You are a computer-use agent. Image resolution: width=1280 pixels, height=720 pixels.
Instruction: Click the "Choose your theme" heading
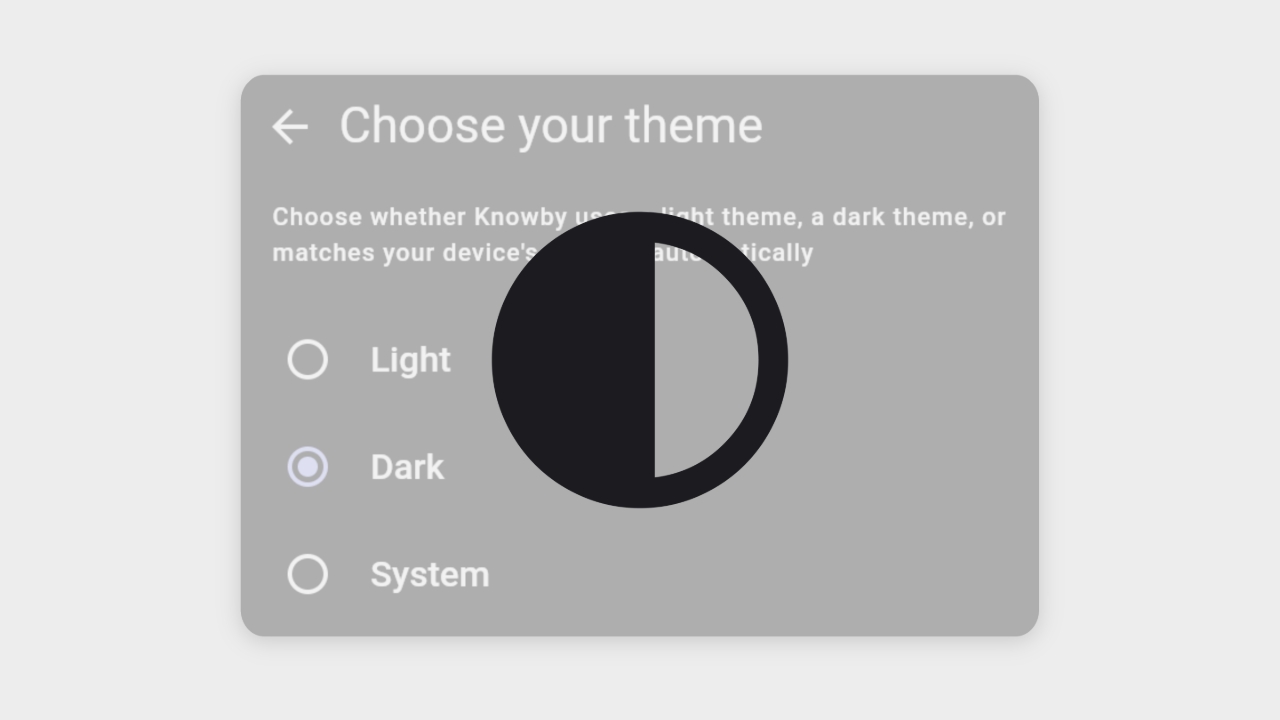pos(551,126)
